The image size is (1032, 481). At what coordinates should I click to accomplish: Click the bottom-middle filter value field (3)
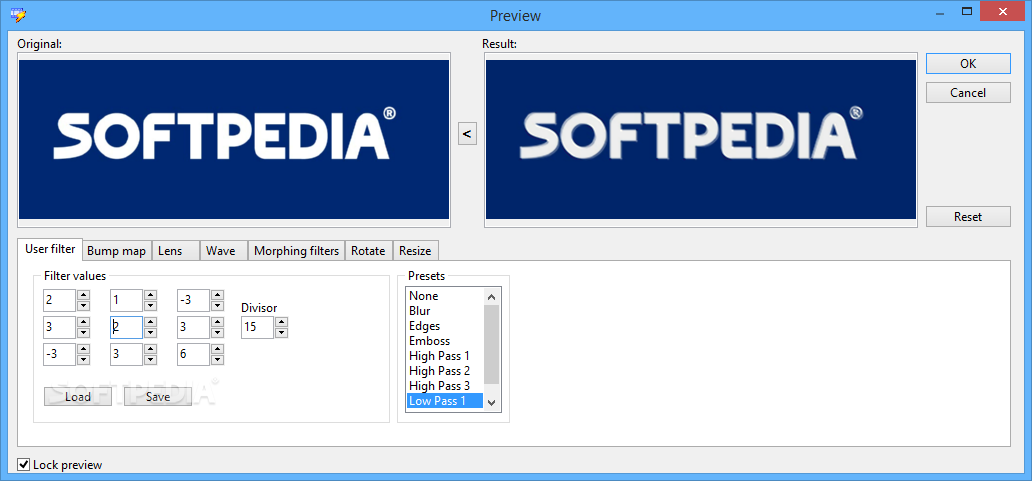(x=126, y=353)
